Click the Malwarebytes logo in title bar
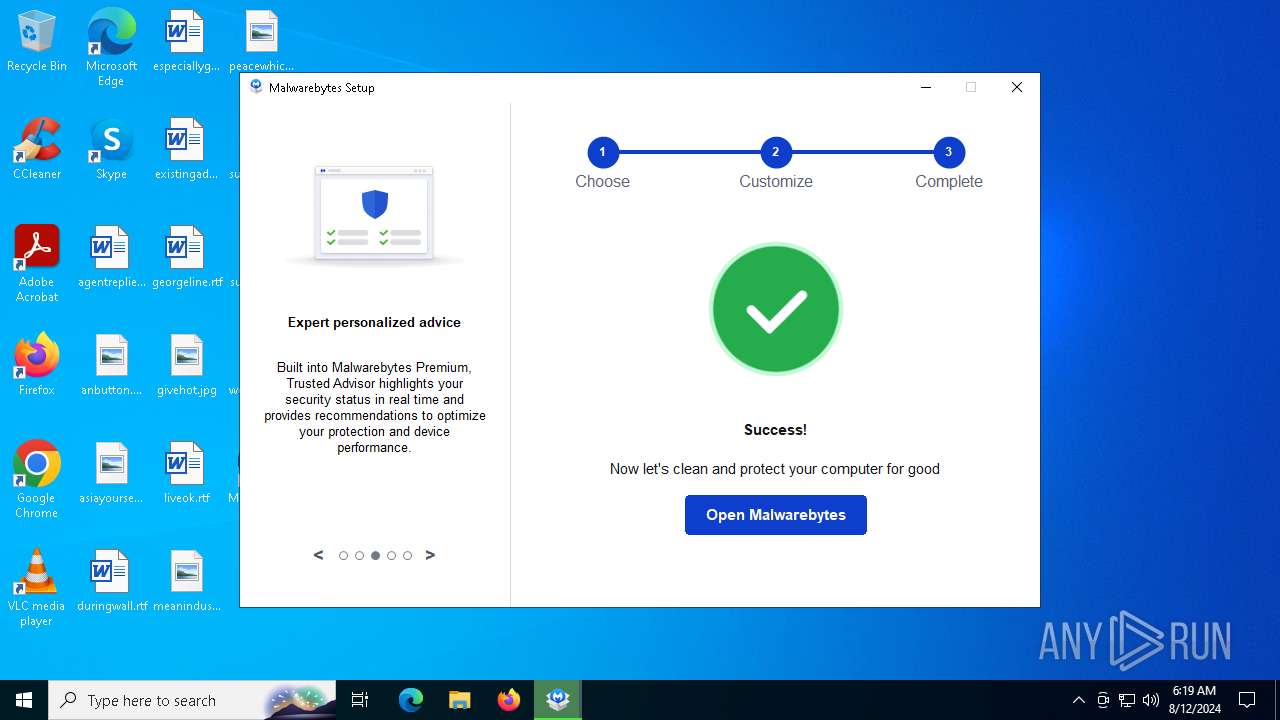This screenshot has height=720, width=1280. 256,87
